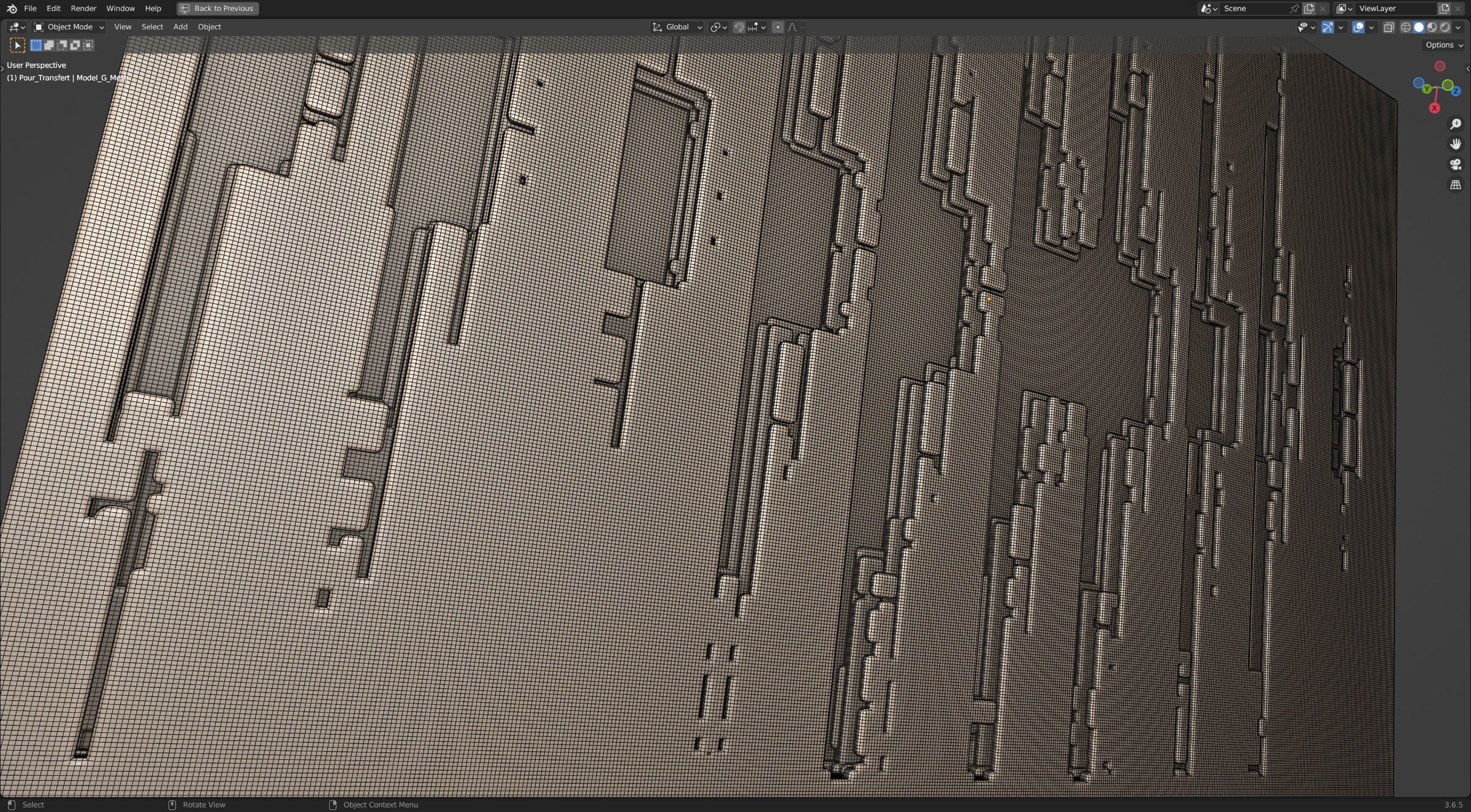Open the Global transform orientation dropdown
Viewport: 1471px width, 812px height.
pyautogui.click(x=677, y=27)
